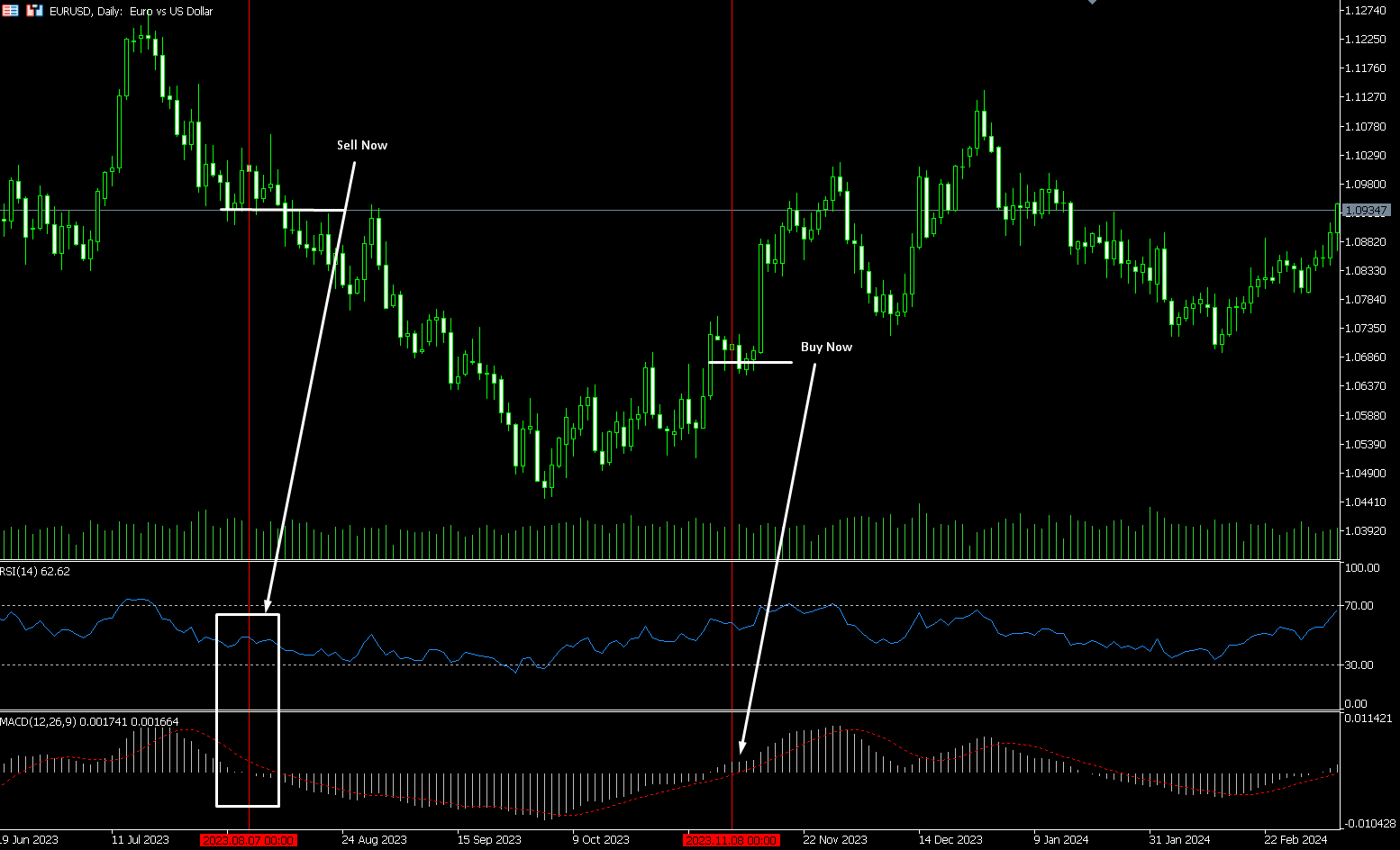Select the red 2023.11.08 date label
The height and width of the screenshot is (850, 1400).
731,840
